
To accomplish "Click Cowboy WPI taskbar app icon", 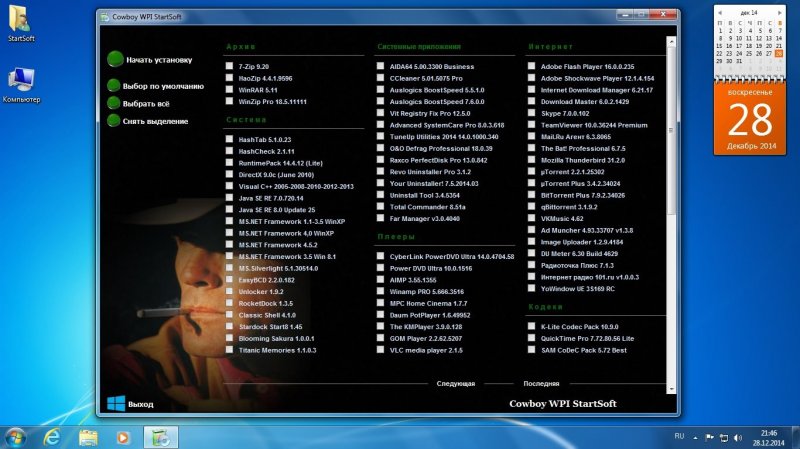I will [161, 437].
